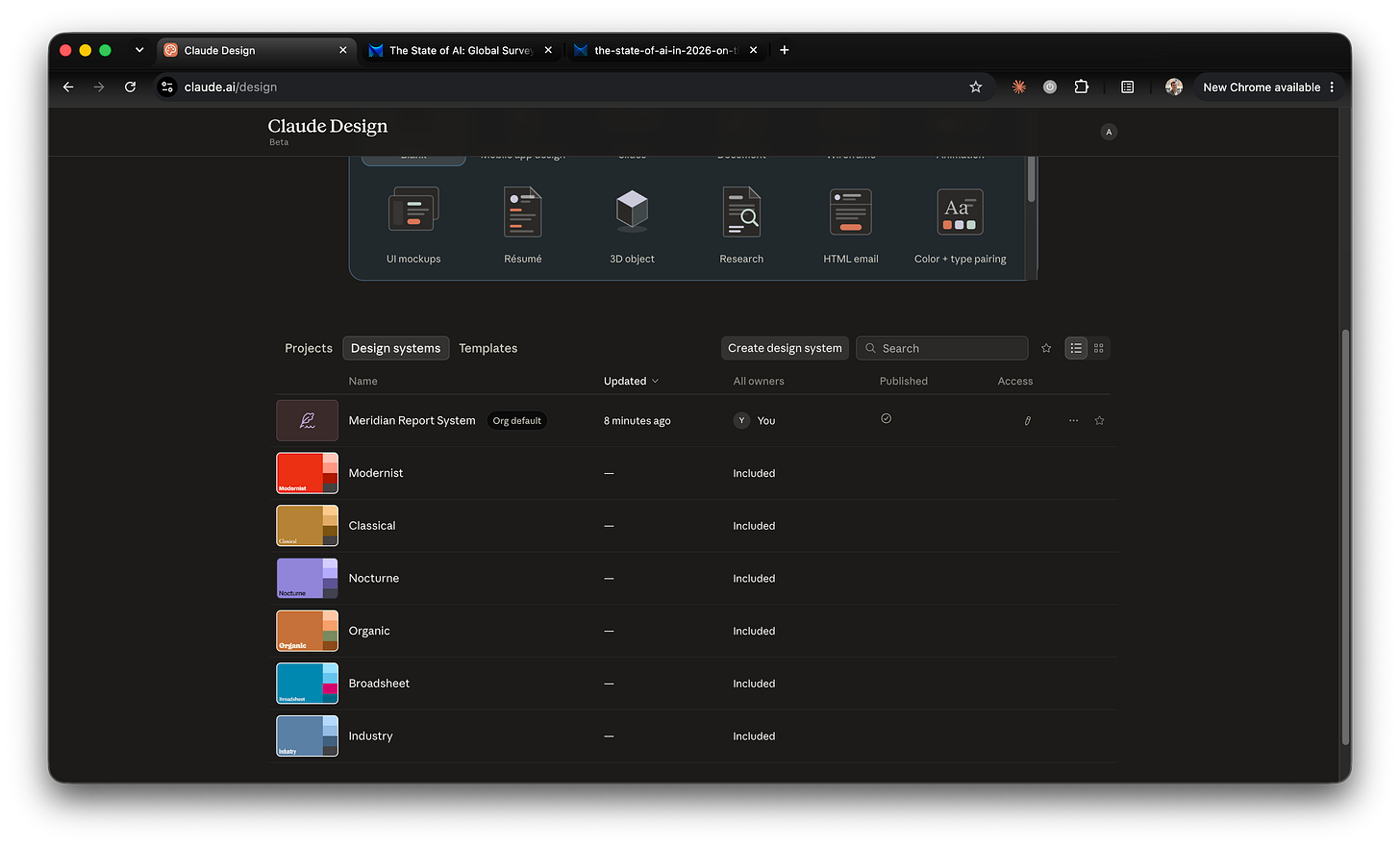Open the Meridian Report System design system
1400x847 pixels.
tap(412, 420)
